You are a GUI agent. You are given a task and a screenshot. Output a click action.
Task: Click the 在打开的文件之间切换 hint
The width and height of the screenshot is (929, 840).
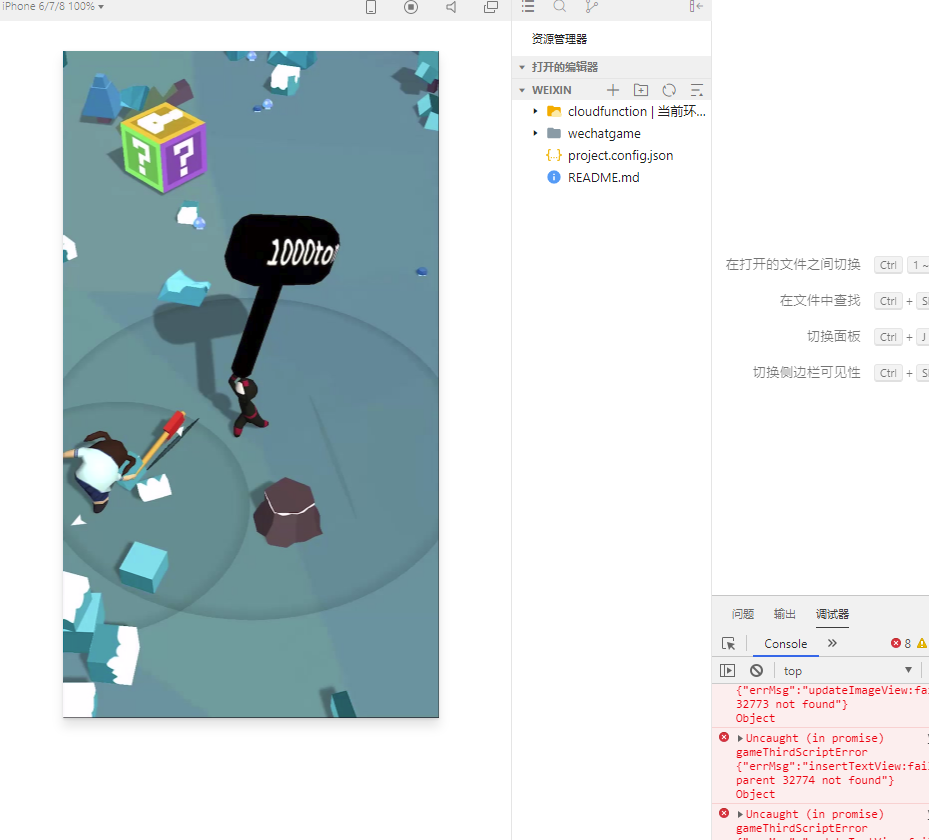(793, 265)
